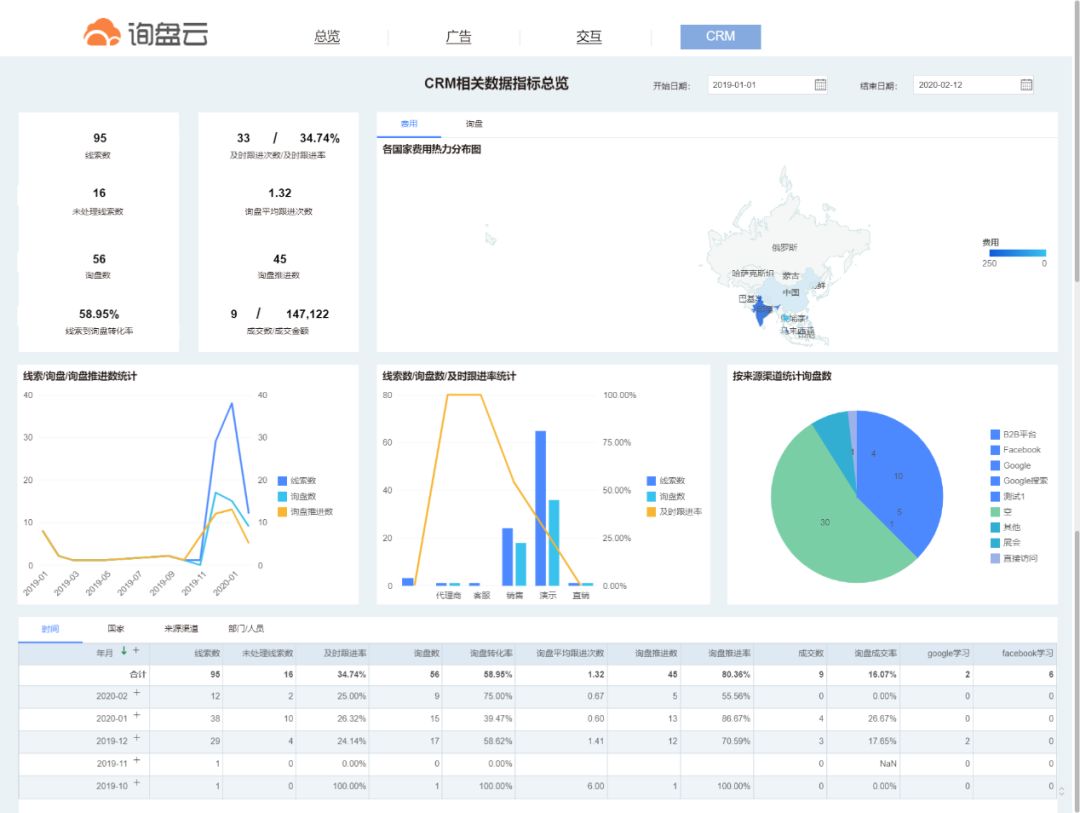Image resolution: width=1080 pixels, height=813 pixels.
Task: Toggle 展会 pie legend entry
Action: 1006,543
